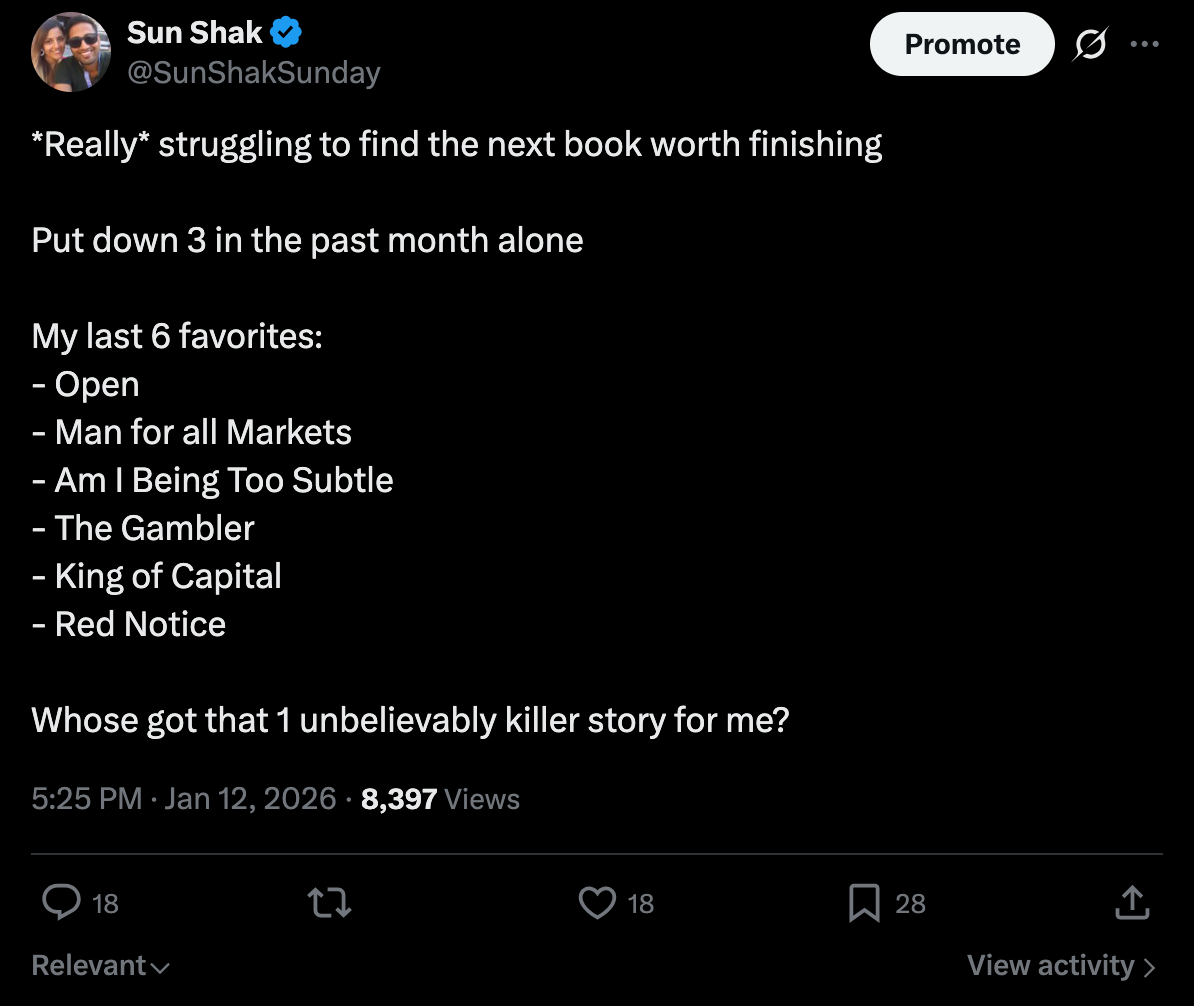Open View activity for this post

pos(1061,966)
